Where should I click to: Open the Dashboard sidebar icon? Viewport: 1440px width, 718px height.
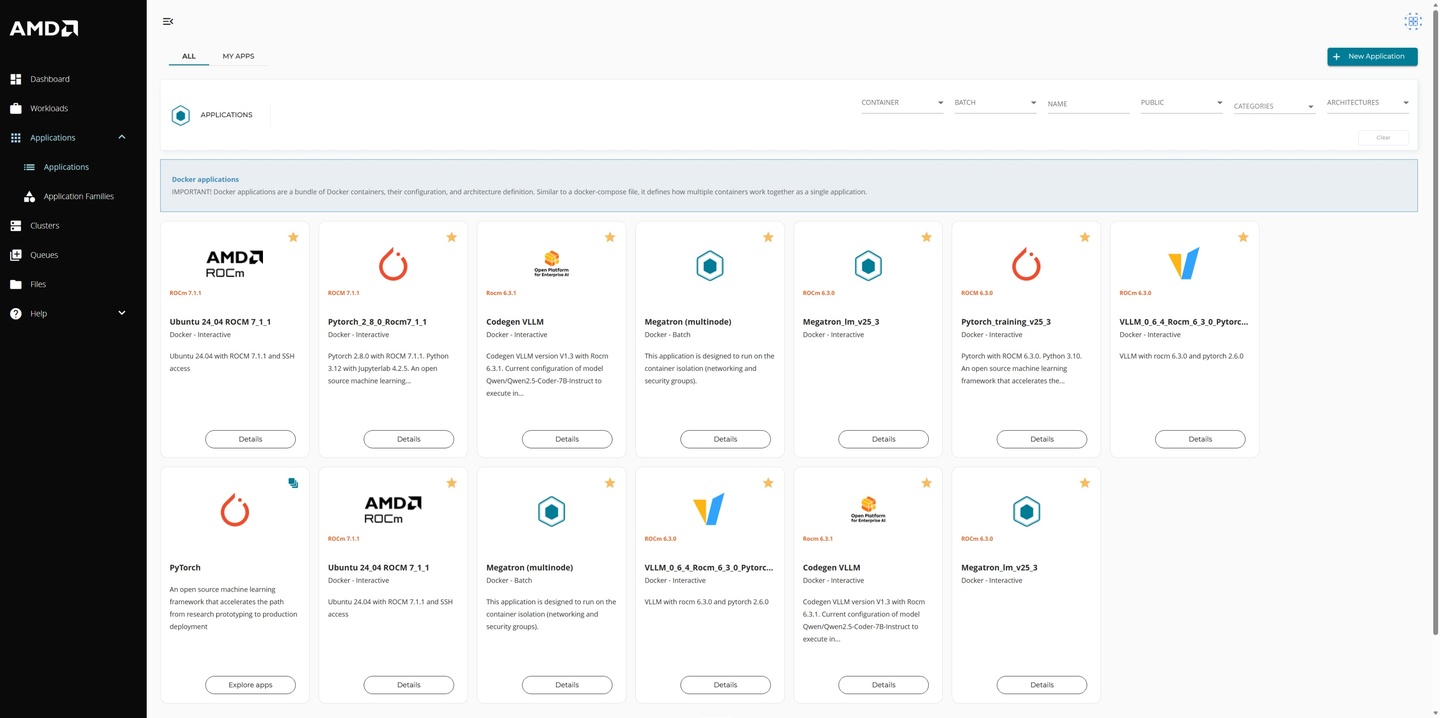click(x=16, y=79)
